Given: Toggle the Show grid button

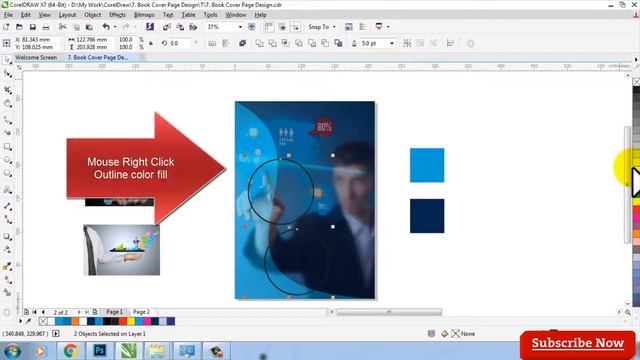Looking at the screenshot, I should (x=282, y=27).
